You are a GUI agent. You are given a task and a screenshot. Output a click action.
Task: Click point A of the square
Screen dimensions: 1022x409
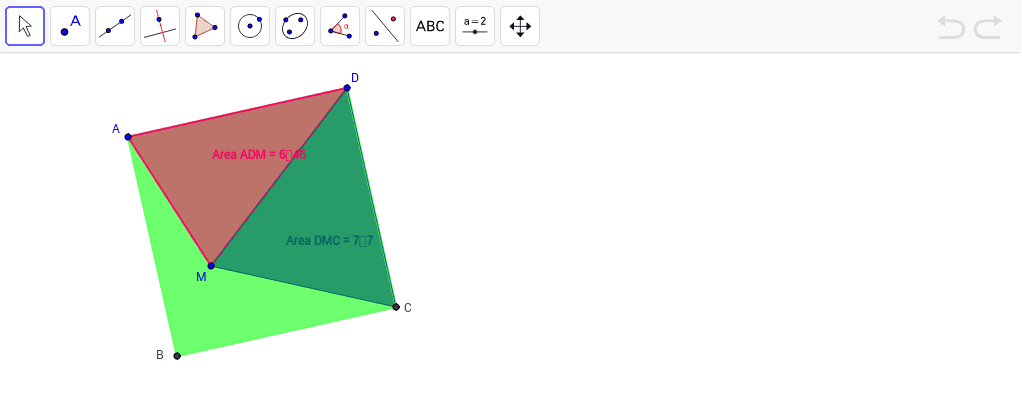pyautogui.click(x=128, y=137)
